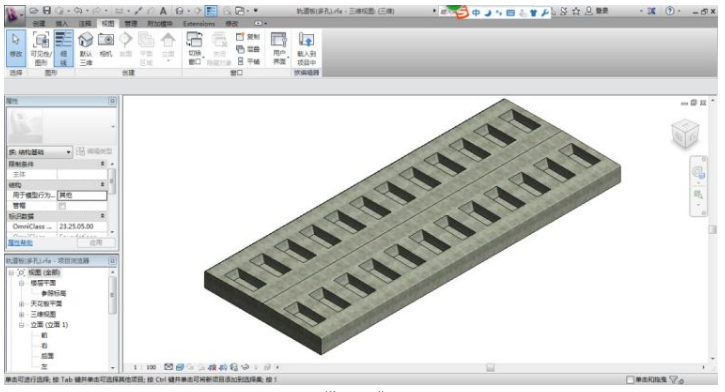The height and width of the screenshot is (392, 725).
Task: Collapse the Constraints section in Properties
Action: [103, 164]
